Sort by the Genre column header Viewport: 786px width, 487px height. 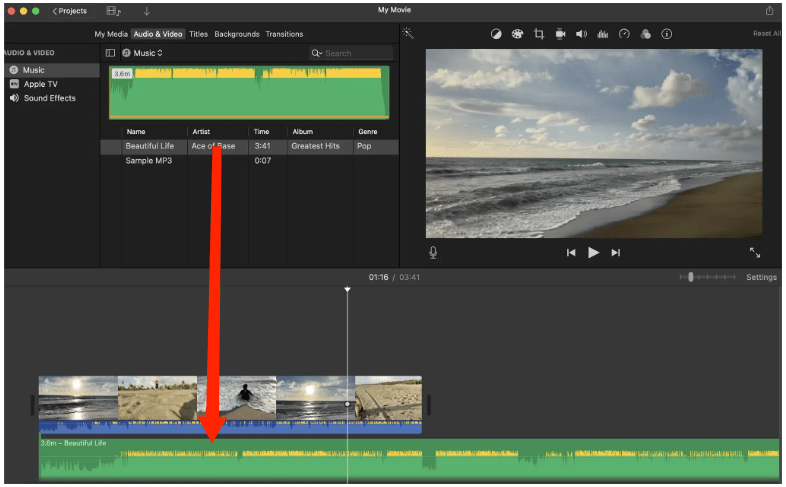[367, 132]
